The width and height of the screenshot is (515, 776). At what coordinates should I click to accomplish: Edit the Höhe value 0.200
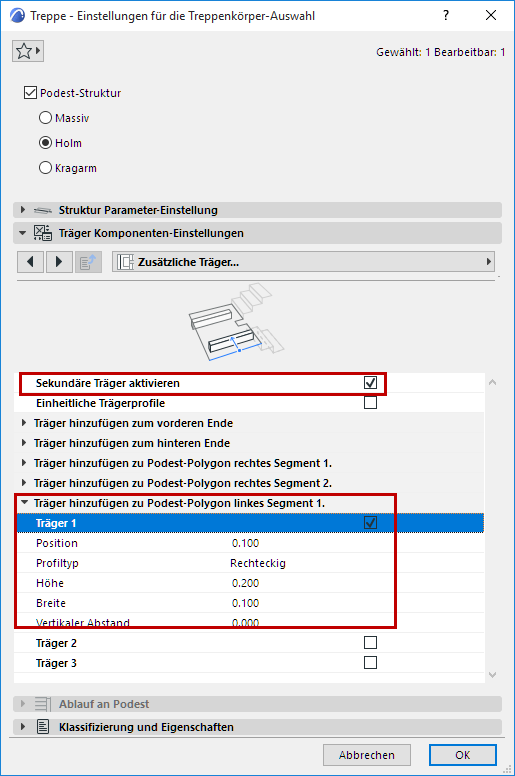[x=245, y=583]
